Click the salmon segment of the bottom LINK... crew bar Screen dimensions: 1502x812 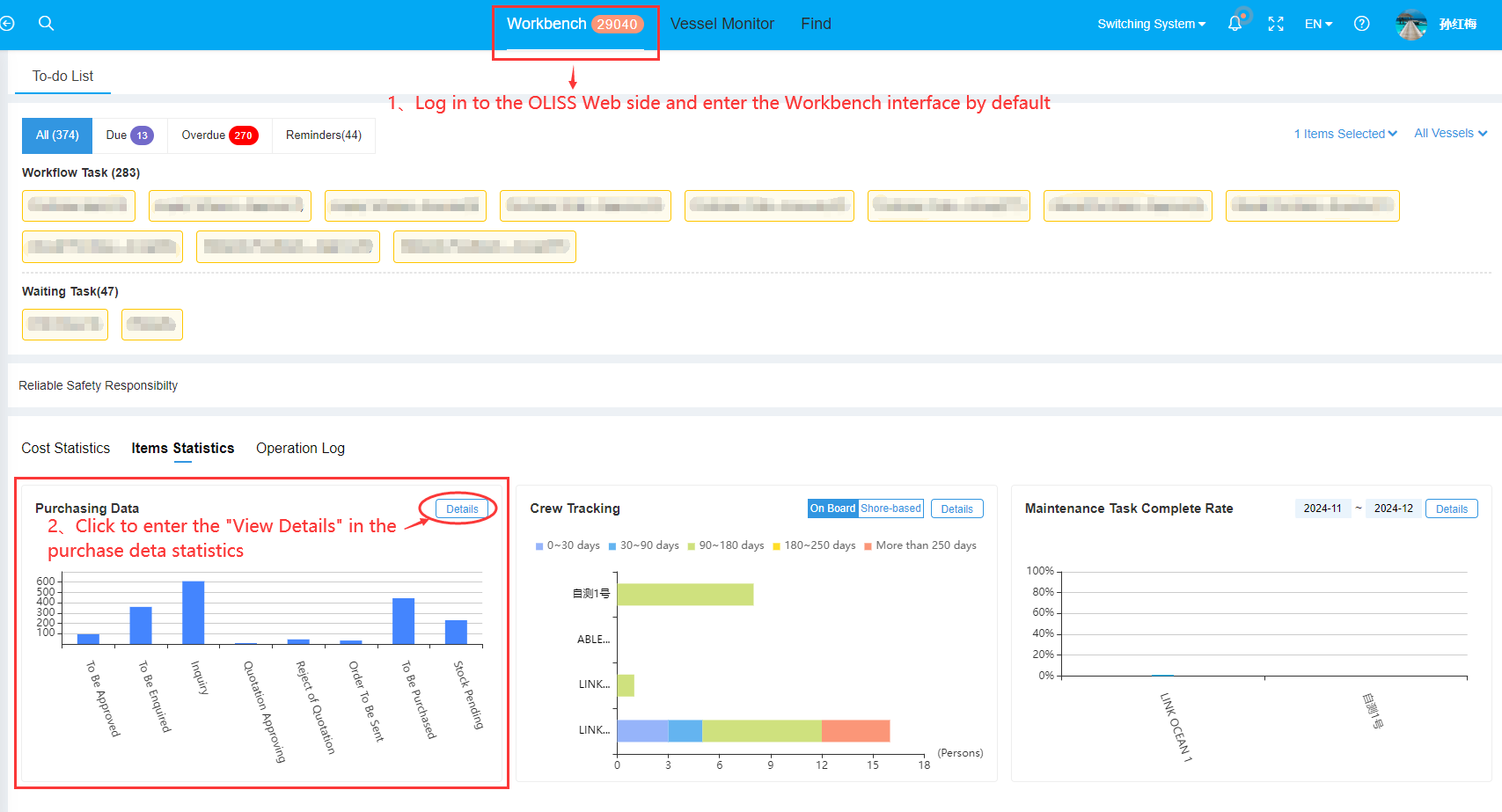click(856, 731)
